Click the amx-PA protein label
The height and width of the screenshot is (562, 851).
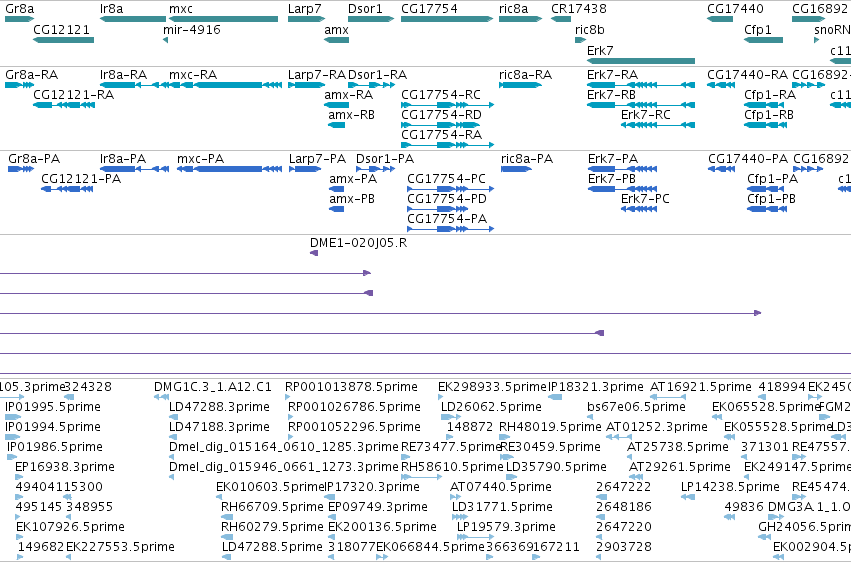click(353, 179)
